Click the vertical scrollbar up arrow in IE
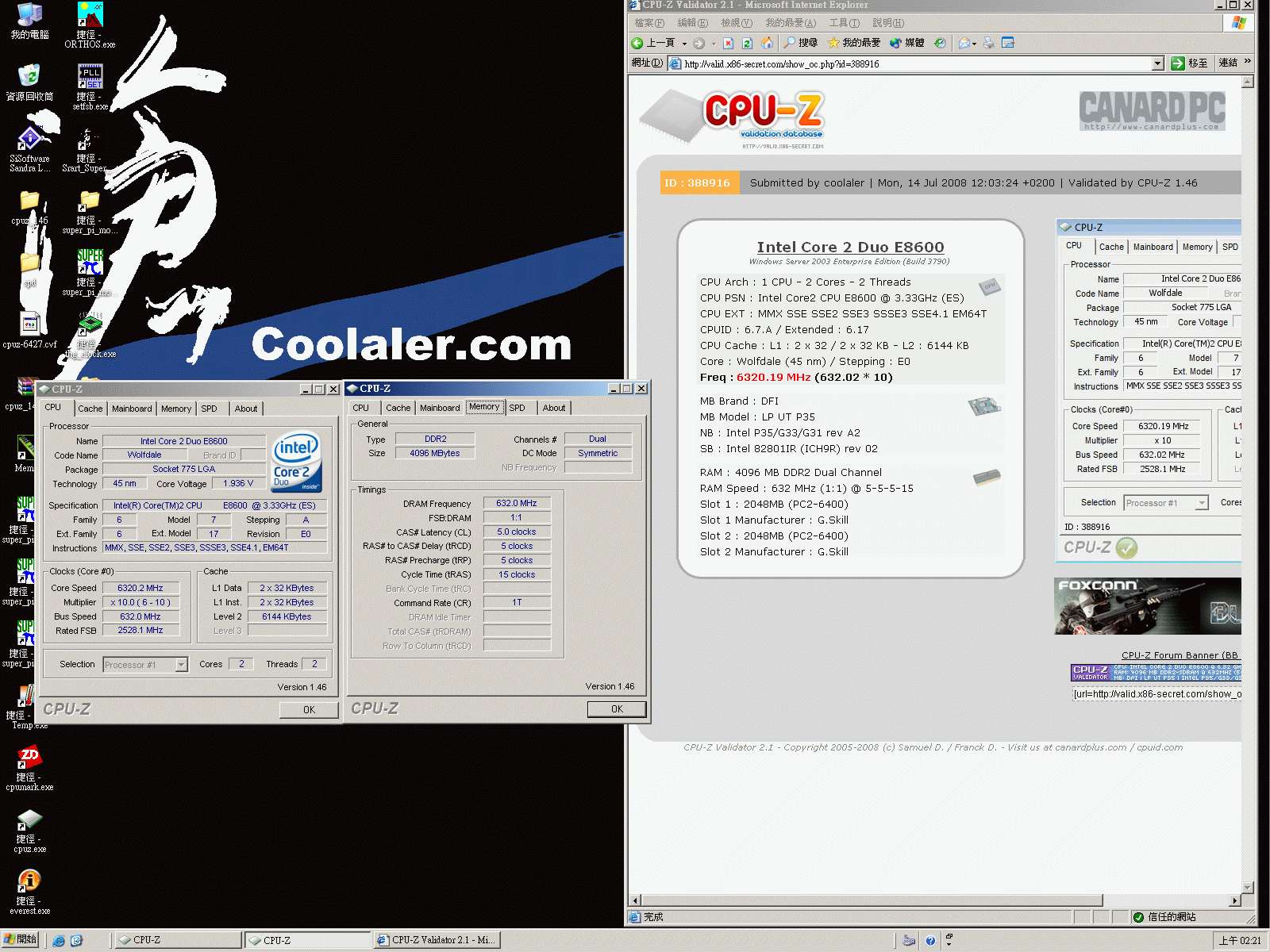The width and height of the screenshot is (1270, 952). (x=1248, y=82)
